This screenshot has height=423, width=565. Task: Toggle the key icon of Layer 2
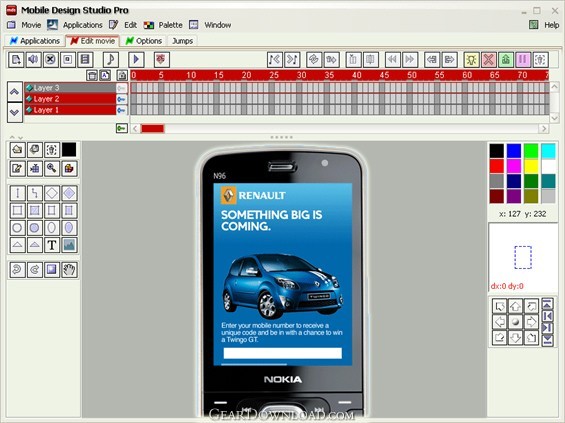click(x=122, y=99)
